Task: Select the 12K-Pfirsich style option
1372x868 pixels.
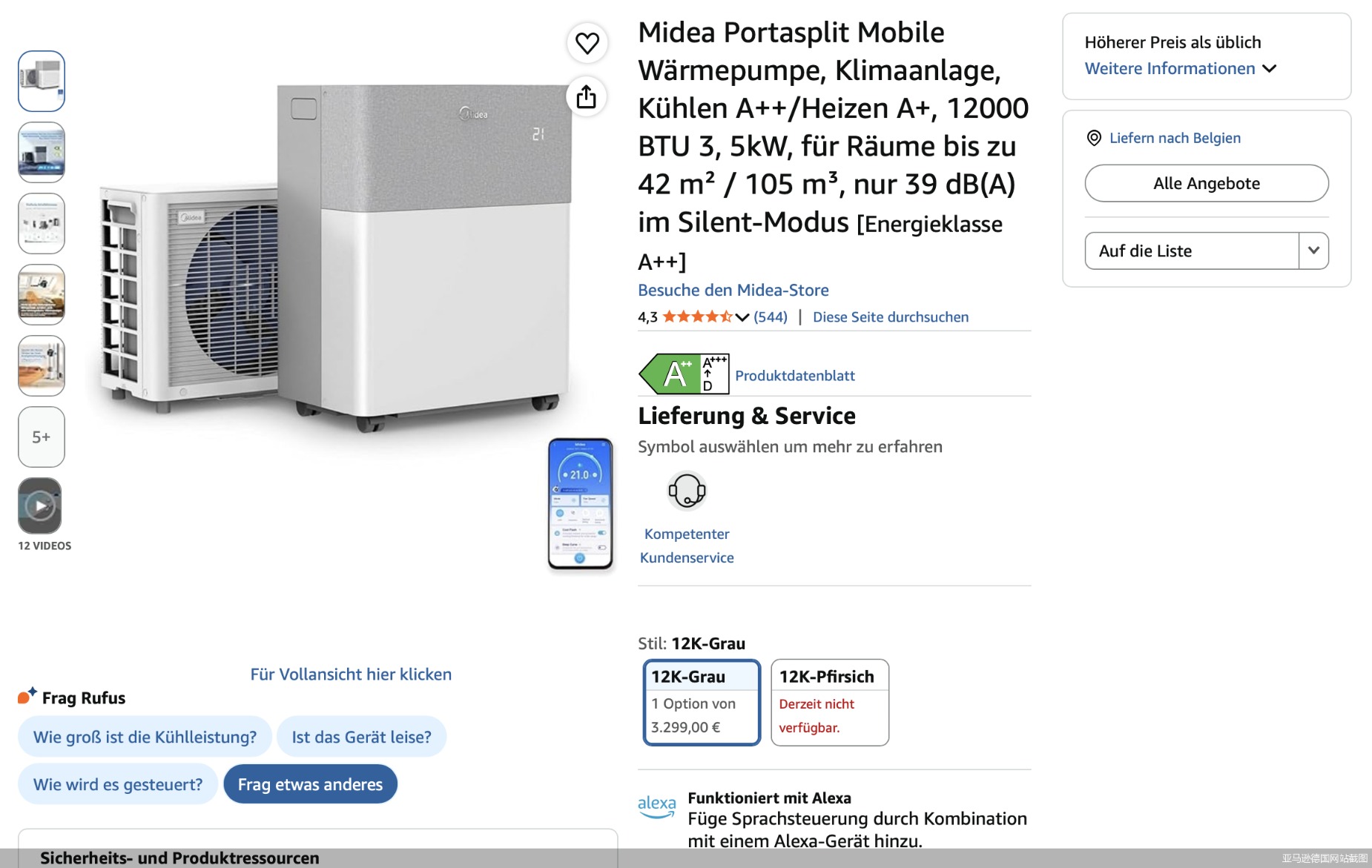Action: [x=830, y=703]
